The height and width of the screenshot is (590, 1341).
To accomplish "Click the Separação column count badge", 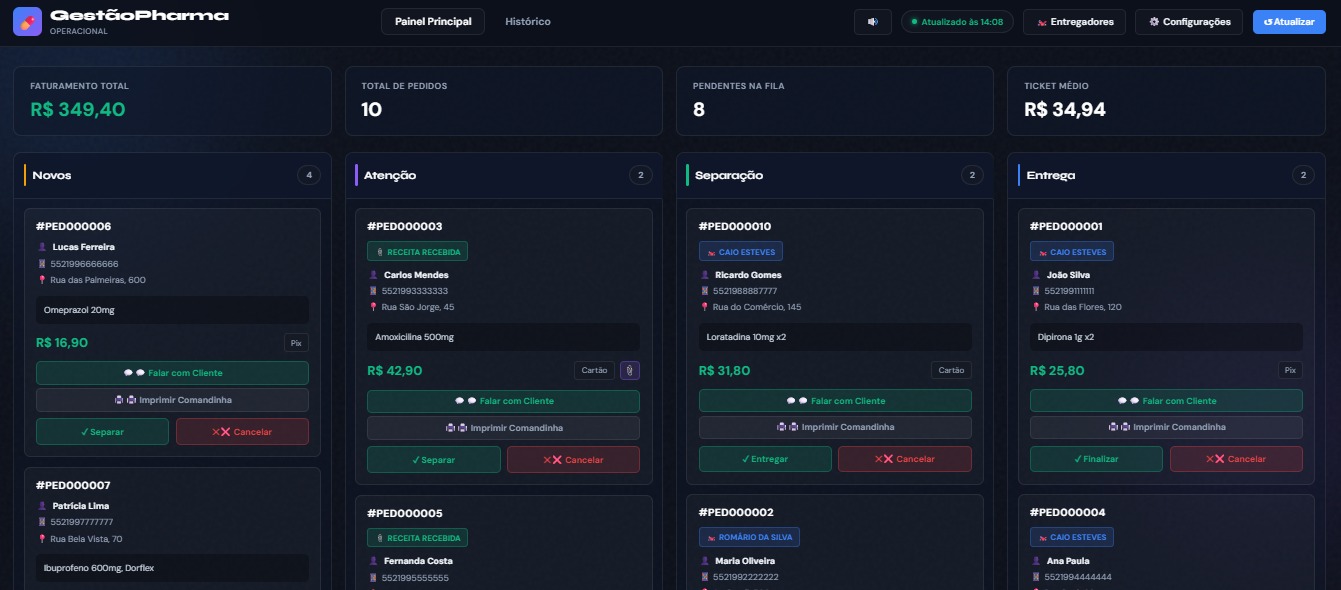I will point(971,176).
